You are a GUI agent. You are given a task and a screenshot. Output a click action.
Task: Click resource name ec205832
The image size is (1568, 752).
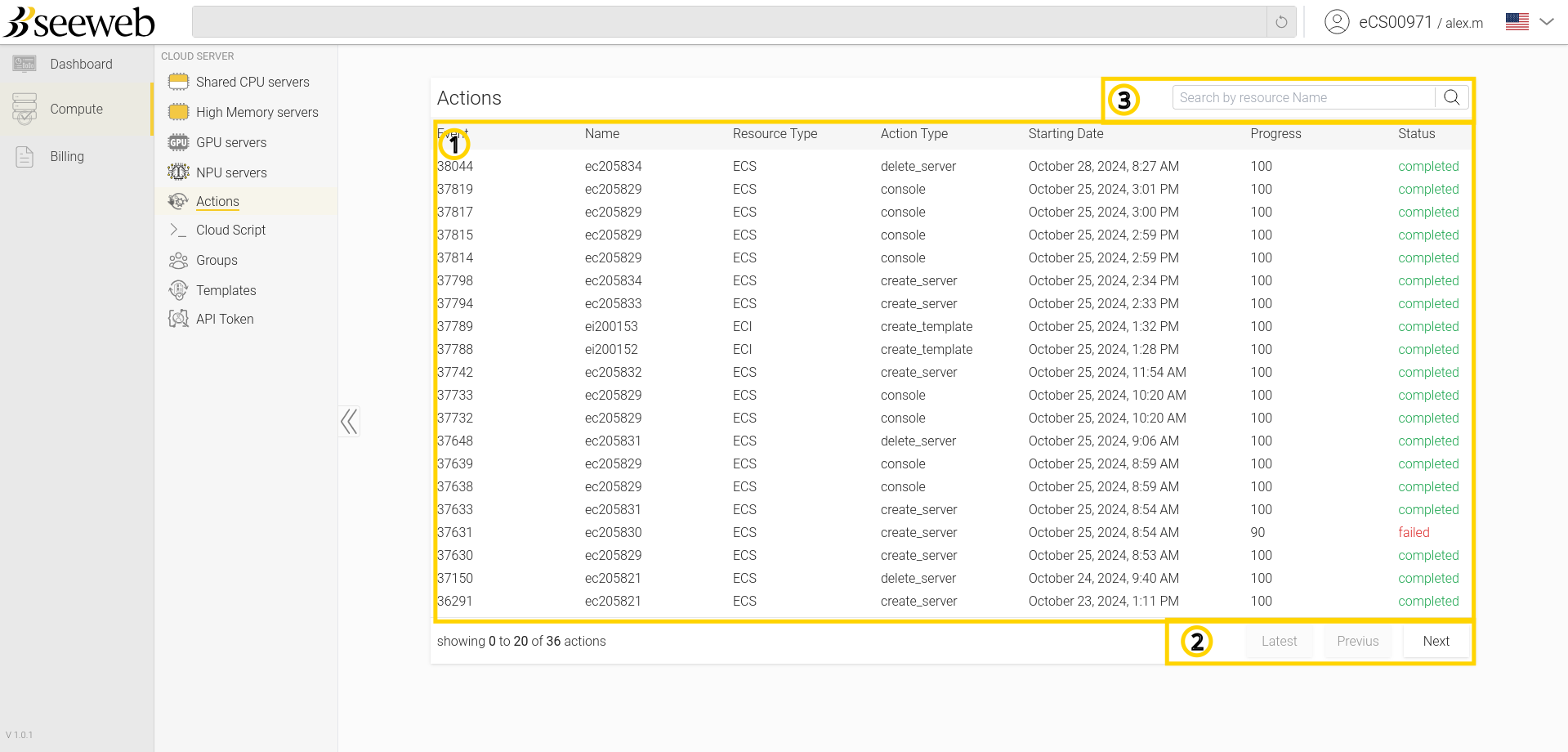click(x=613, y=372)
